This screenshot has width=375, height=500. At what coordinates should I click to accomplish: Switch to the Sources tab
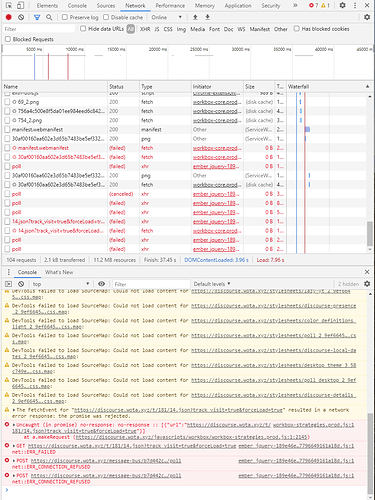tap(106, 6)
